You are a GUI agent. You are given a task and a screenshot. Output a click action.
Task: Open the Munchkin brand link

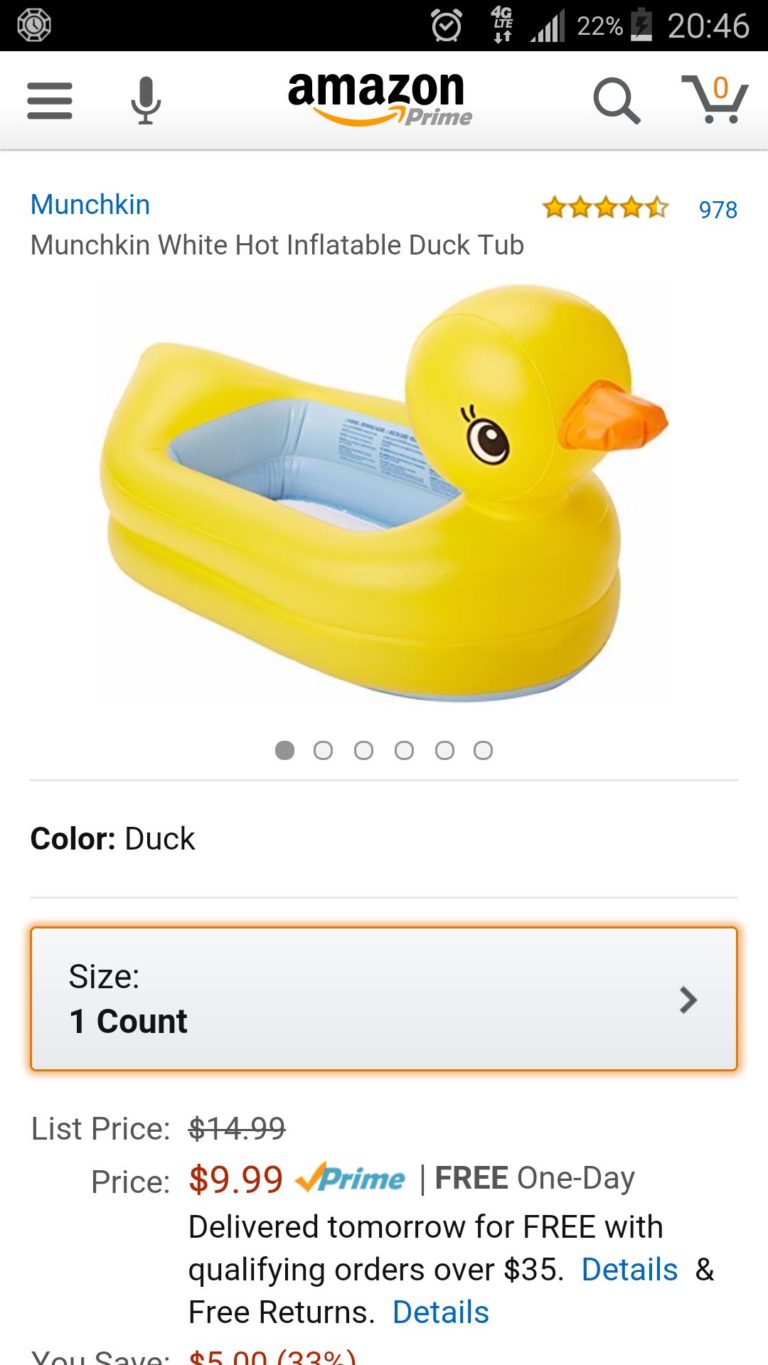[x=90, y=204]
